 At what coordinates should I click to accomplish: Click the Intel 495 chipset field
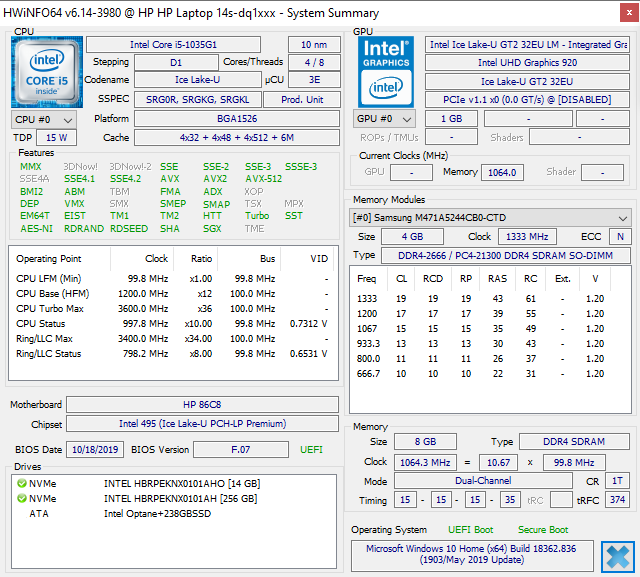pos(203,423)
